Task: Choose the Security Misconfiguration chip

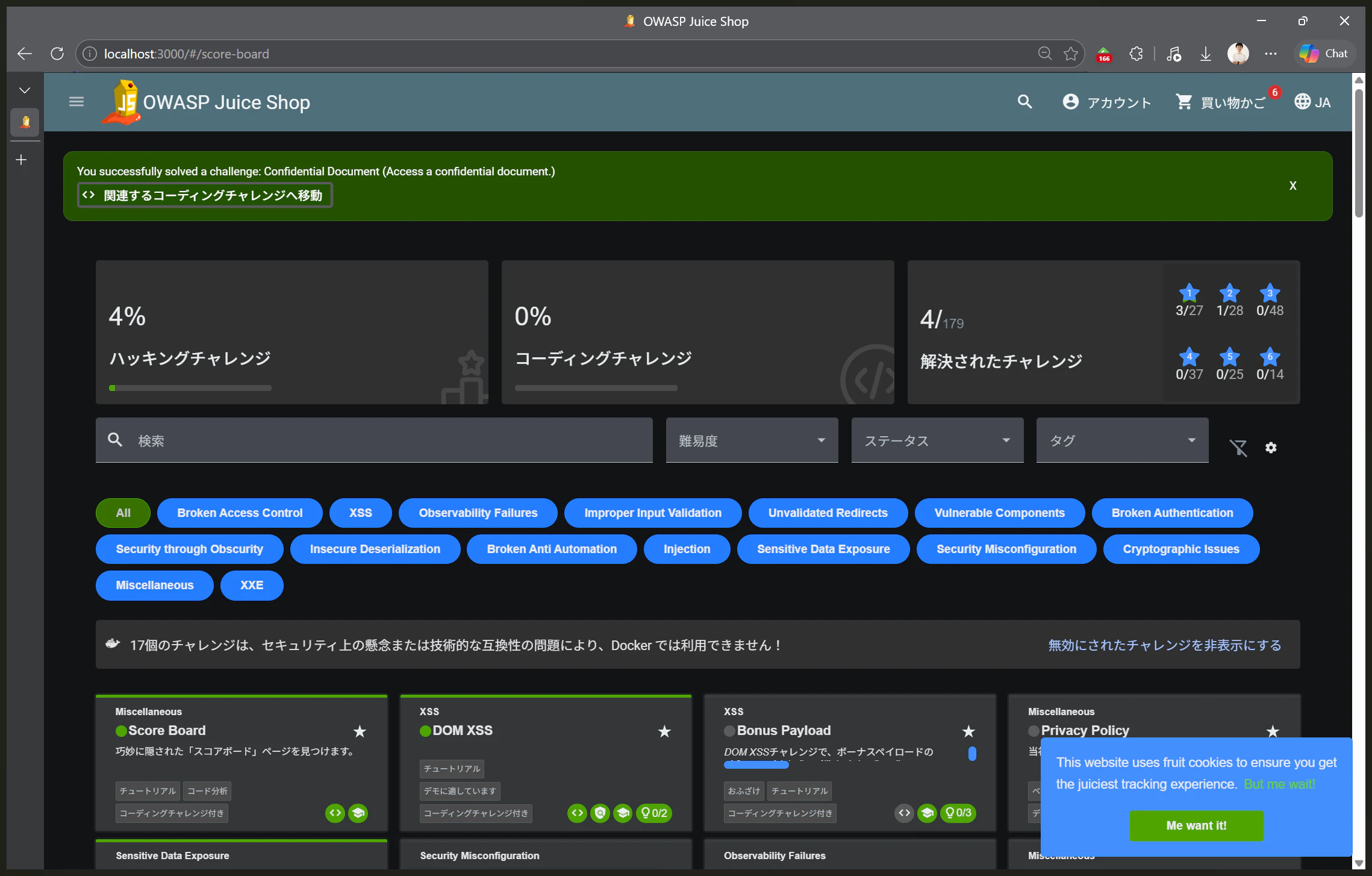Action: click(1006, 549)
